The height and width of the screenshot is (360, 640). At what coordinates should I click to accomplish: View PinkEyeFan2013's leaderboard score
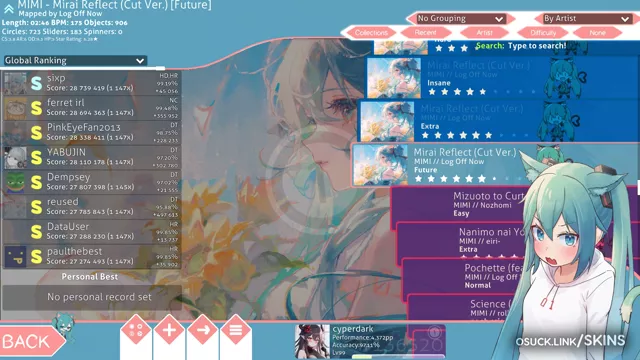tap(92, 133)
